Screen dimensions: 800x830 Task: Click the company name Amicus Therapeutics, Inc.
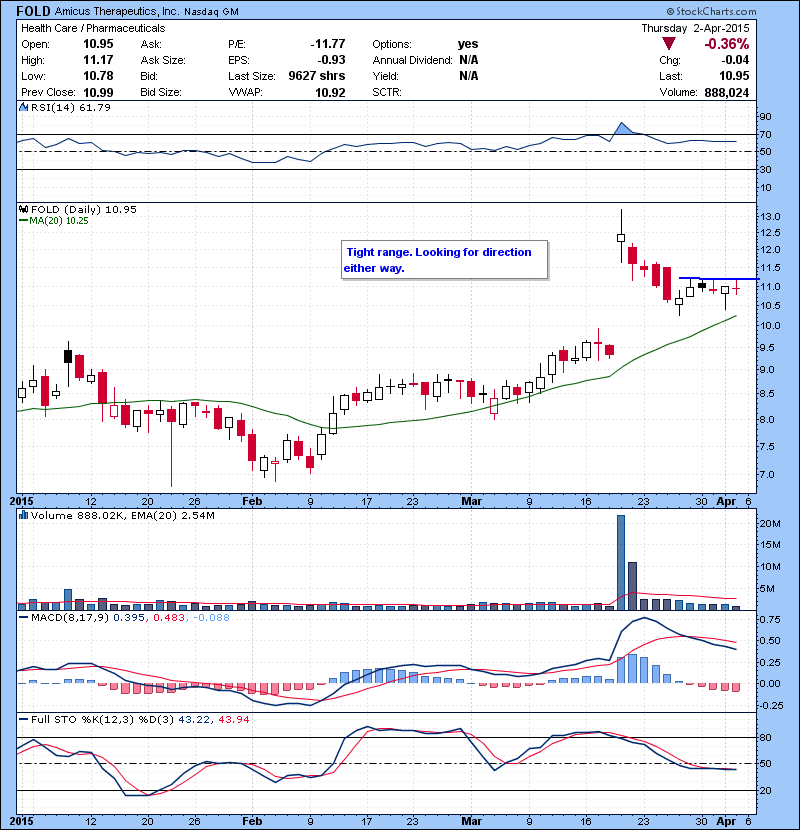116,12
